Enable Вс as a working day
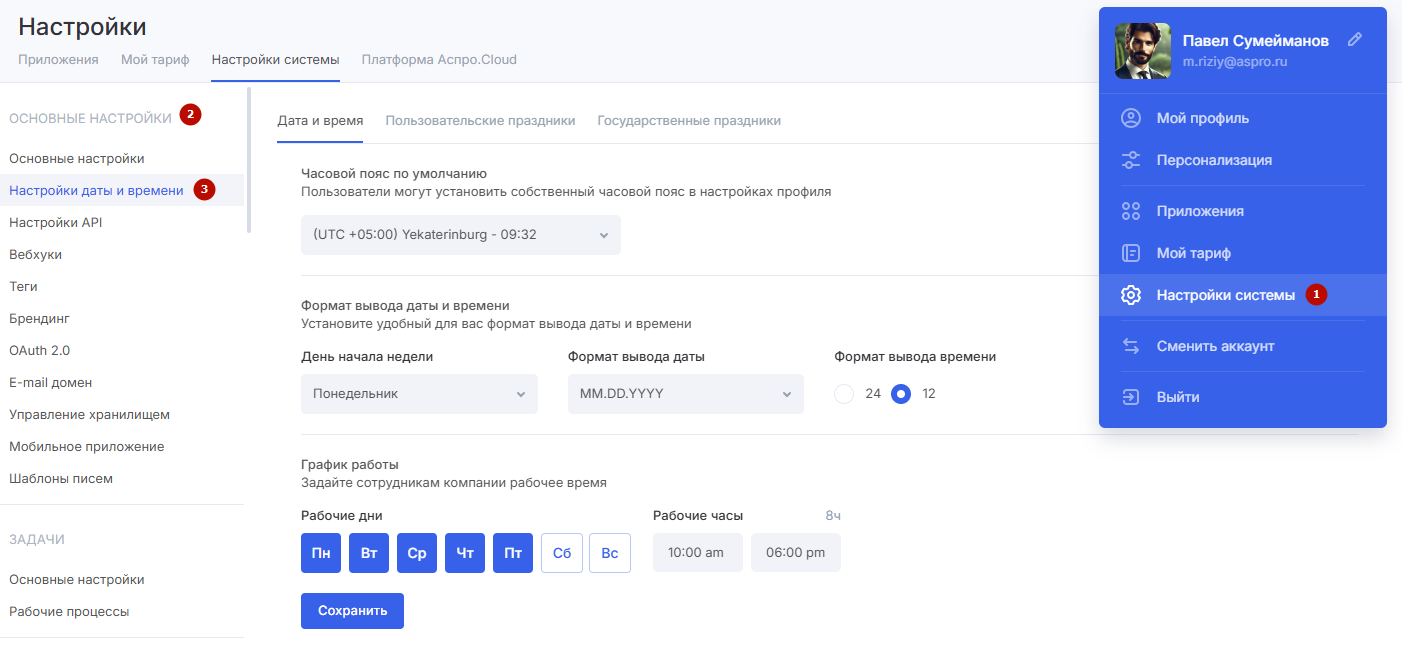The height and width of the screenshot is (648, 1402). coord(610,553)
